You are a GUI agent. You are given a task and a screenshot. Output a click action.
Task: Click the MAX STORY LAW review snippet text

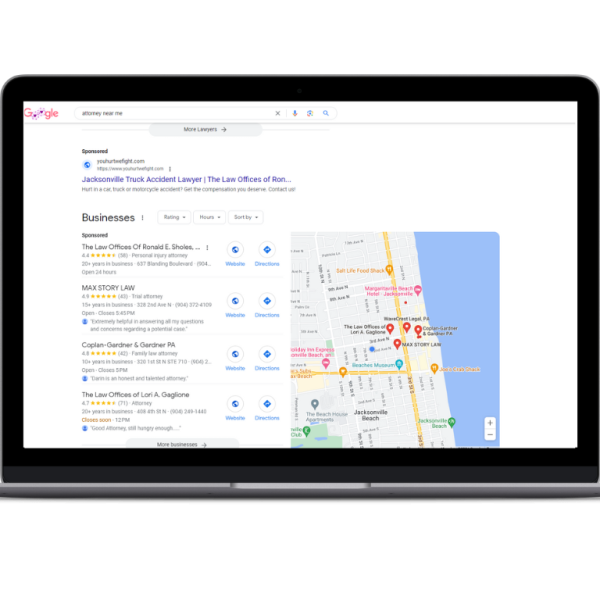[147, 325]
